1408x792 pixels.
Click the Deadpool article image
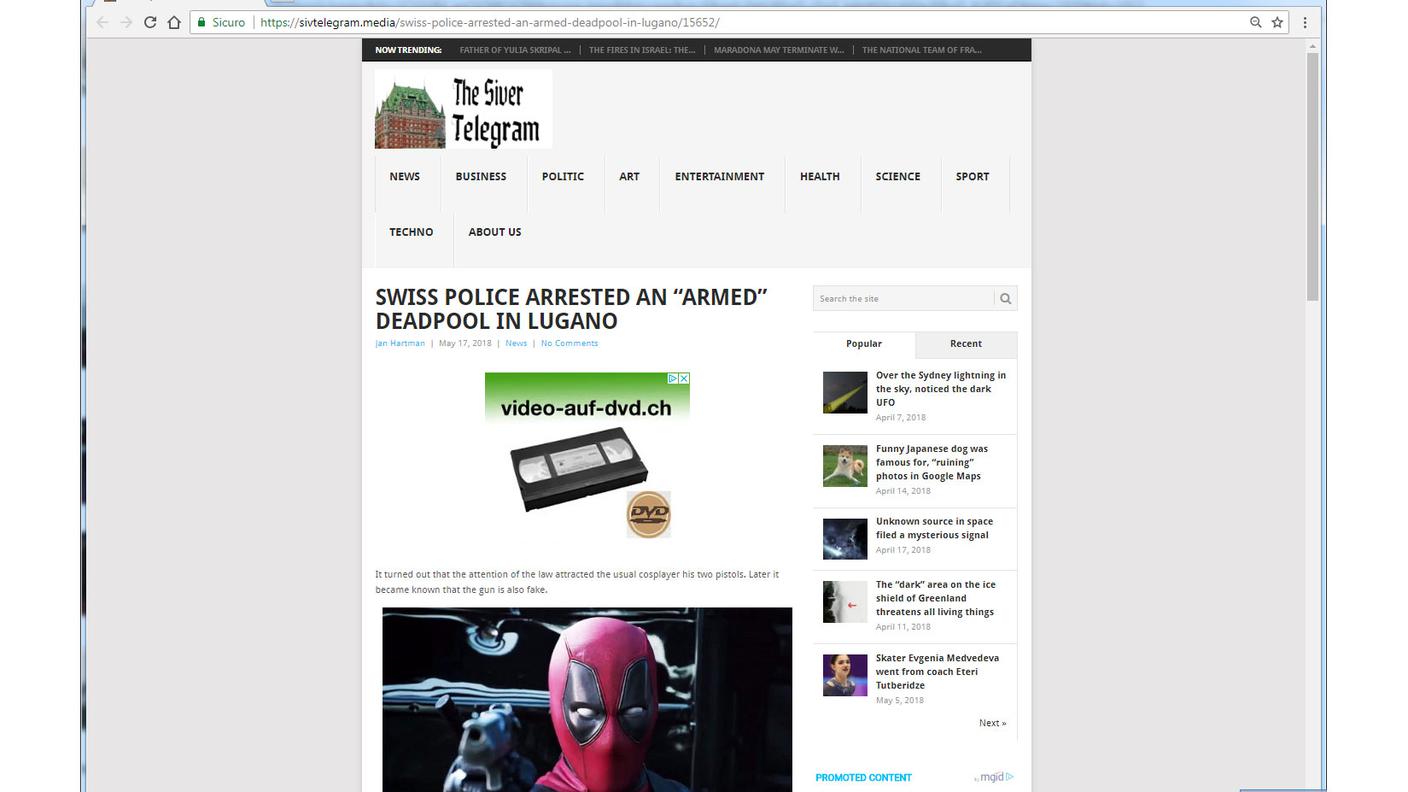(587, 700)
